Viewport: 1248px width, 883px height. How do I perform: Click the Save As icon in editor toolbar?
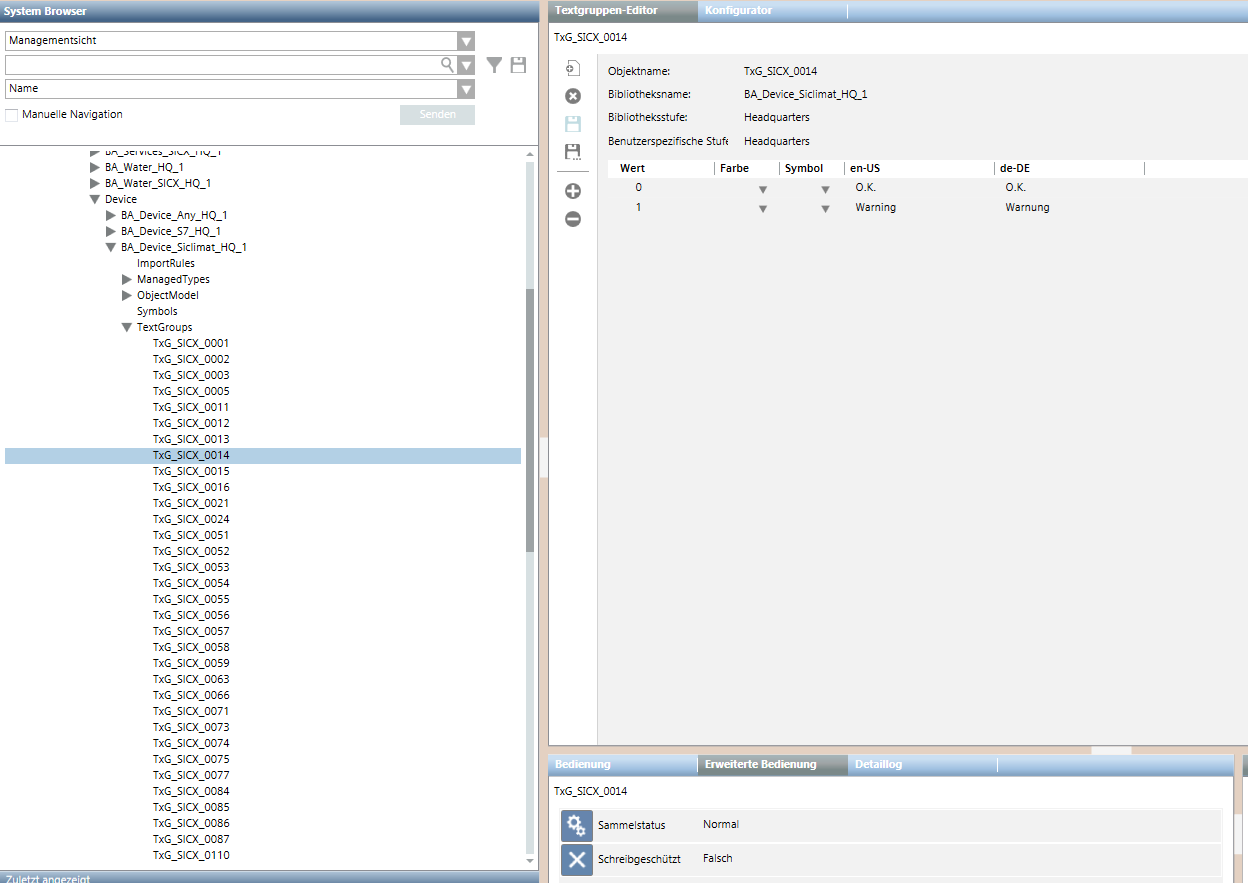[573, 152]
